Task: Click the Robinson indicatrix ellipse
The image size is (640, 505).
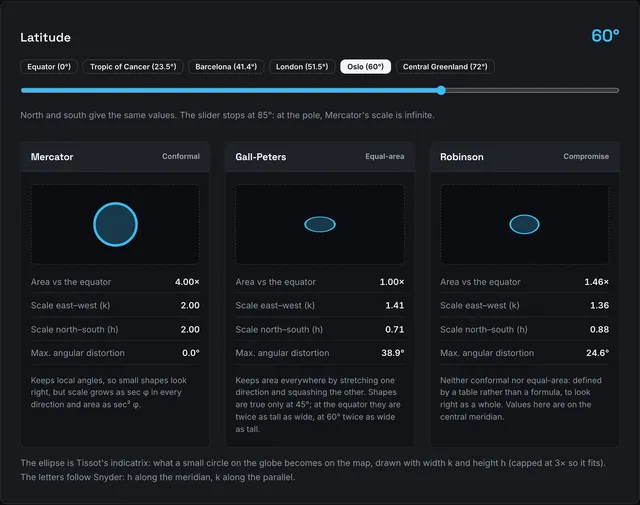Action: [524, 224]
